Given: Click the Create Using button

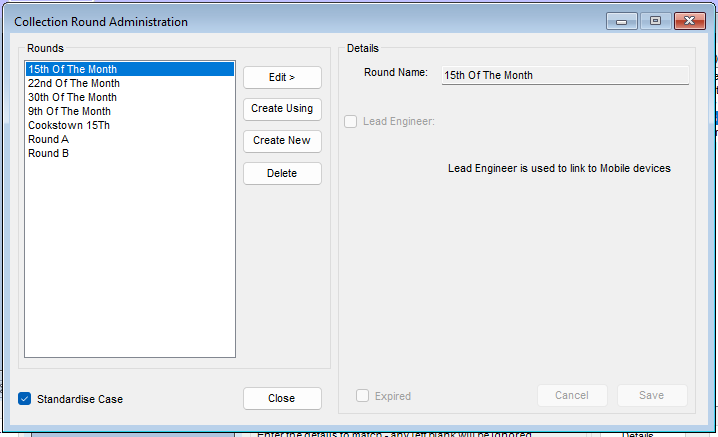Looking at the screenshot, I should point(282,109).
